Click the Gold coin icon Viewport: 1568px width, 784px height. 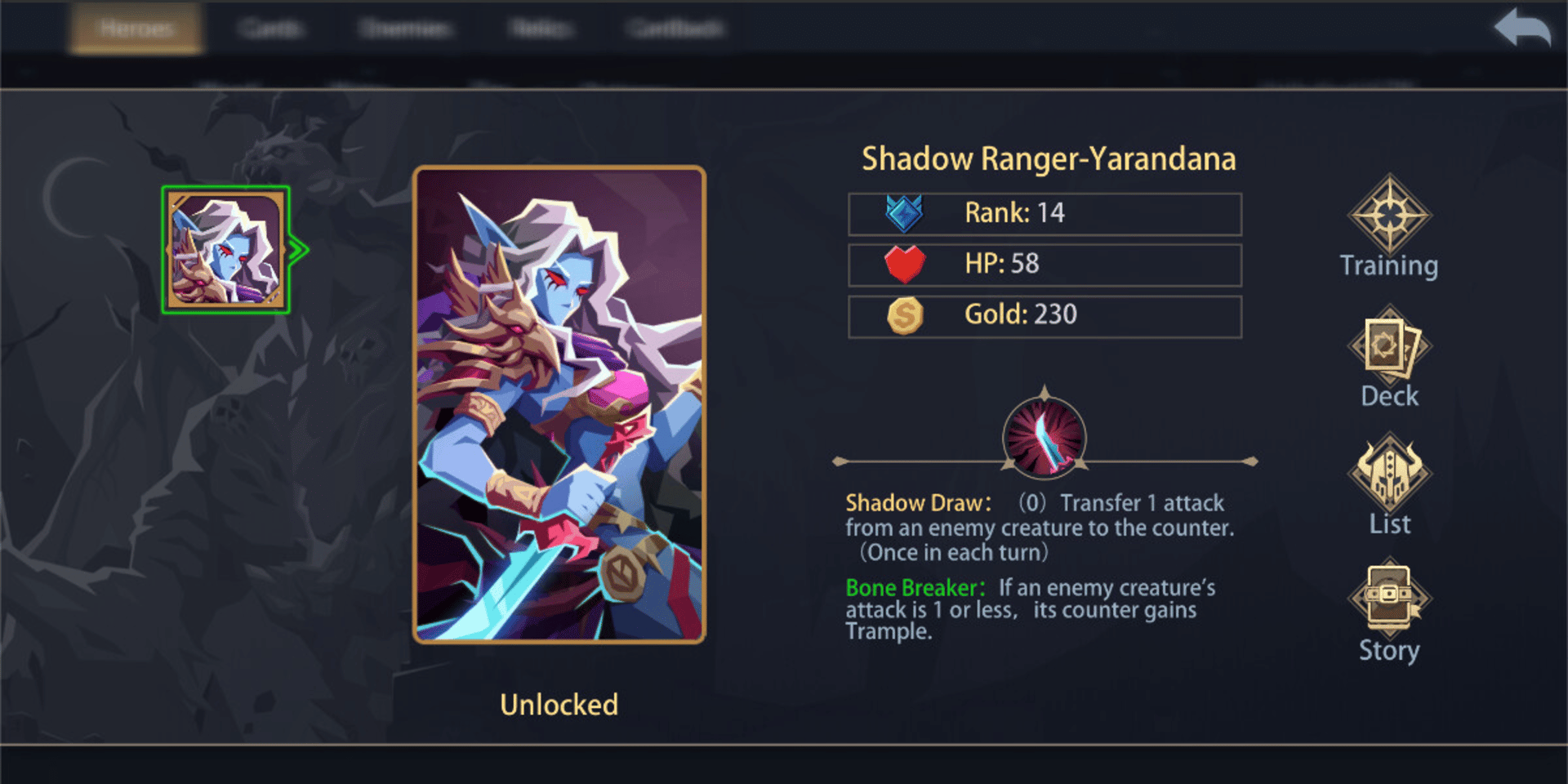[905, 315]
